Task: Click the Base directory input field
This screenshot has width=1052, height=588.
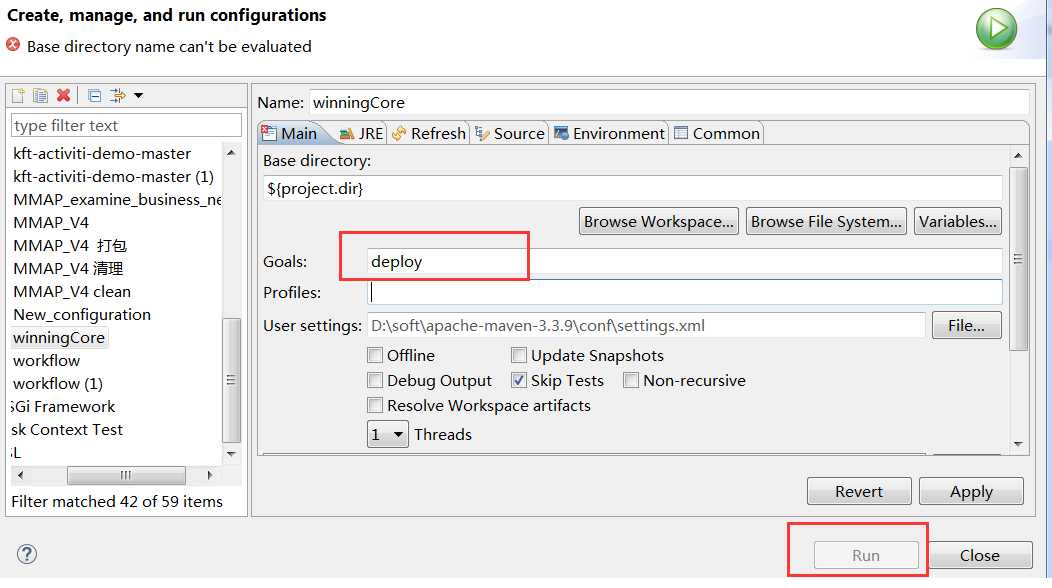Action: (x=633, y=189)
